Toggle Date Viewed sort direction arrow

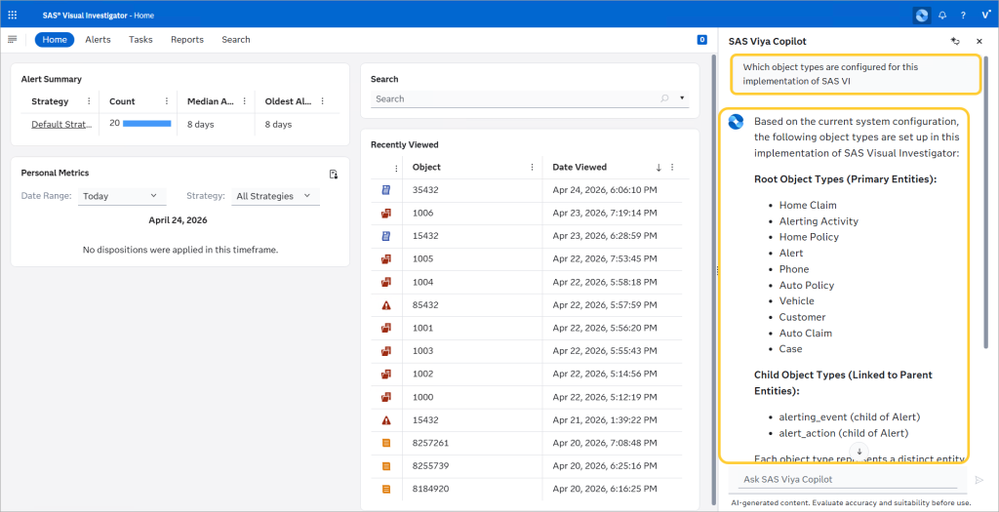pos(659,167)
